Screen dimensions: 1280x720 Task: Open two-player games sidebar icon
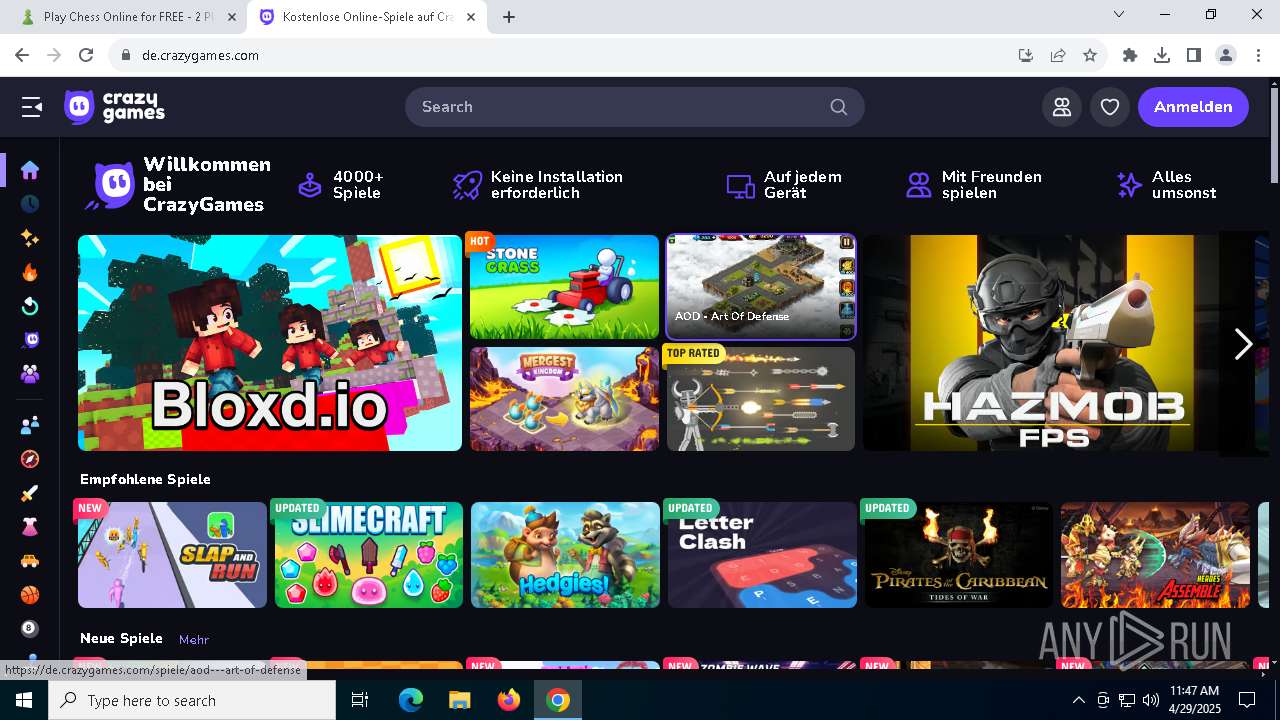click(x=30, y=425)
